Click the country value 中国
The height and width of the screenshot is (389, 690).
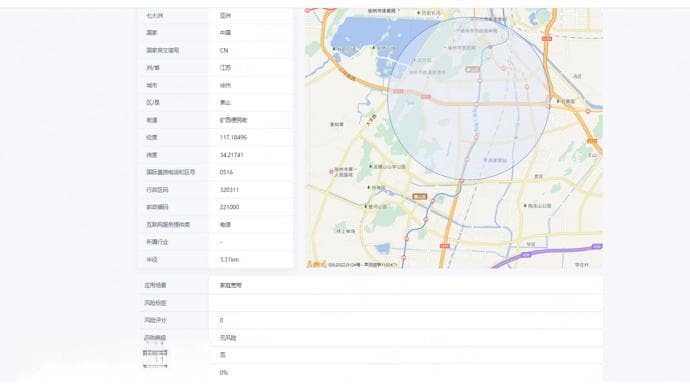[225, 33]
